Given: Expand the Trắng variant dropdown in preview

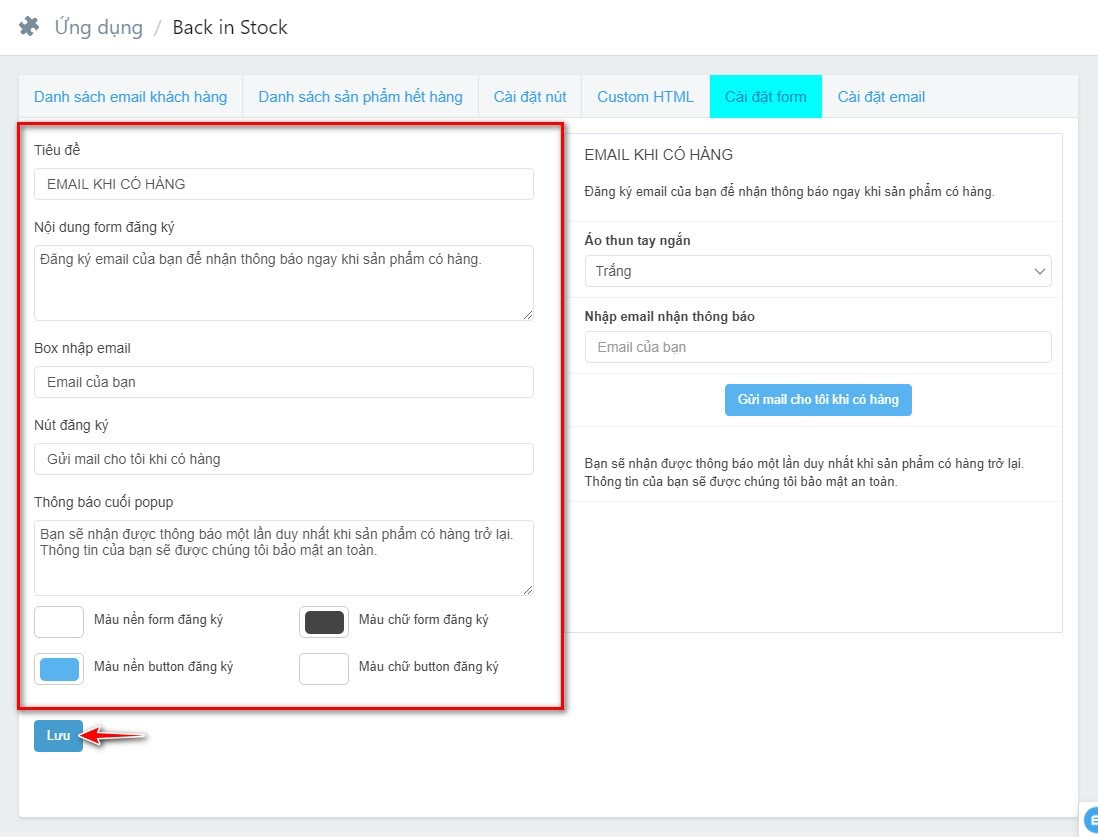Looking at the screenshot, I should coord(818,271).
